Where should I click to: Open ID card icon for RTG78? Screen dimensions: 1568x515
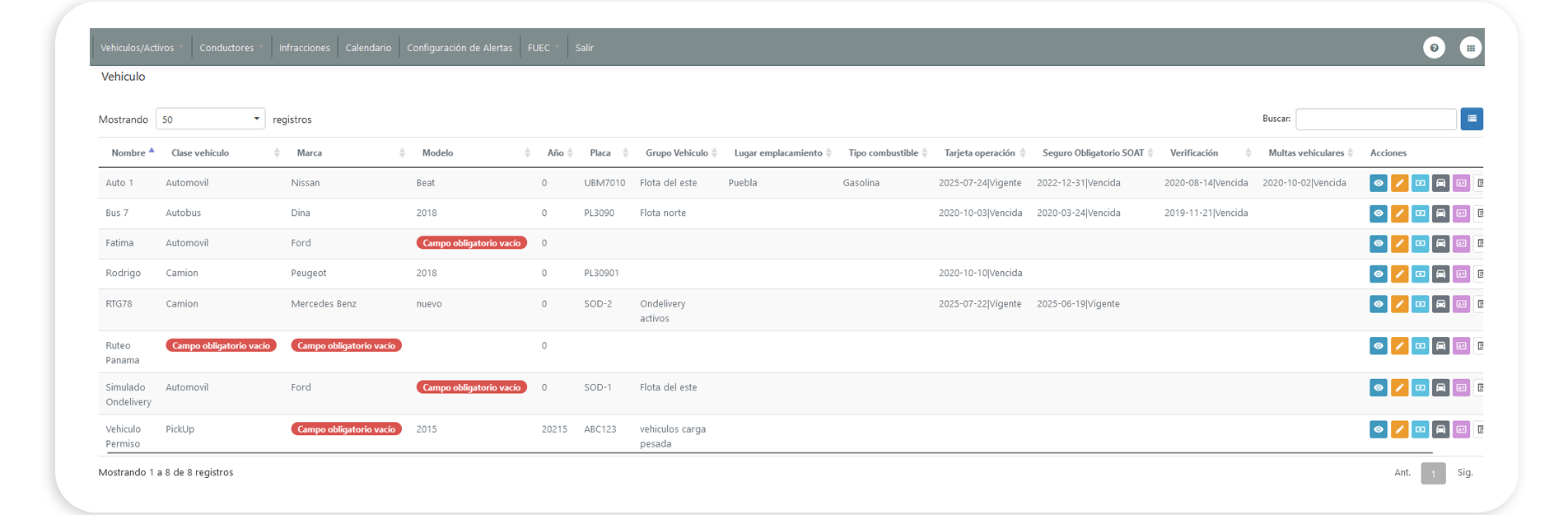tap(1461, 304)
